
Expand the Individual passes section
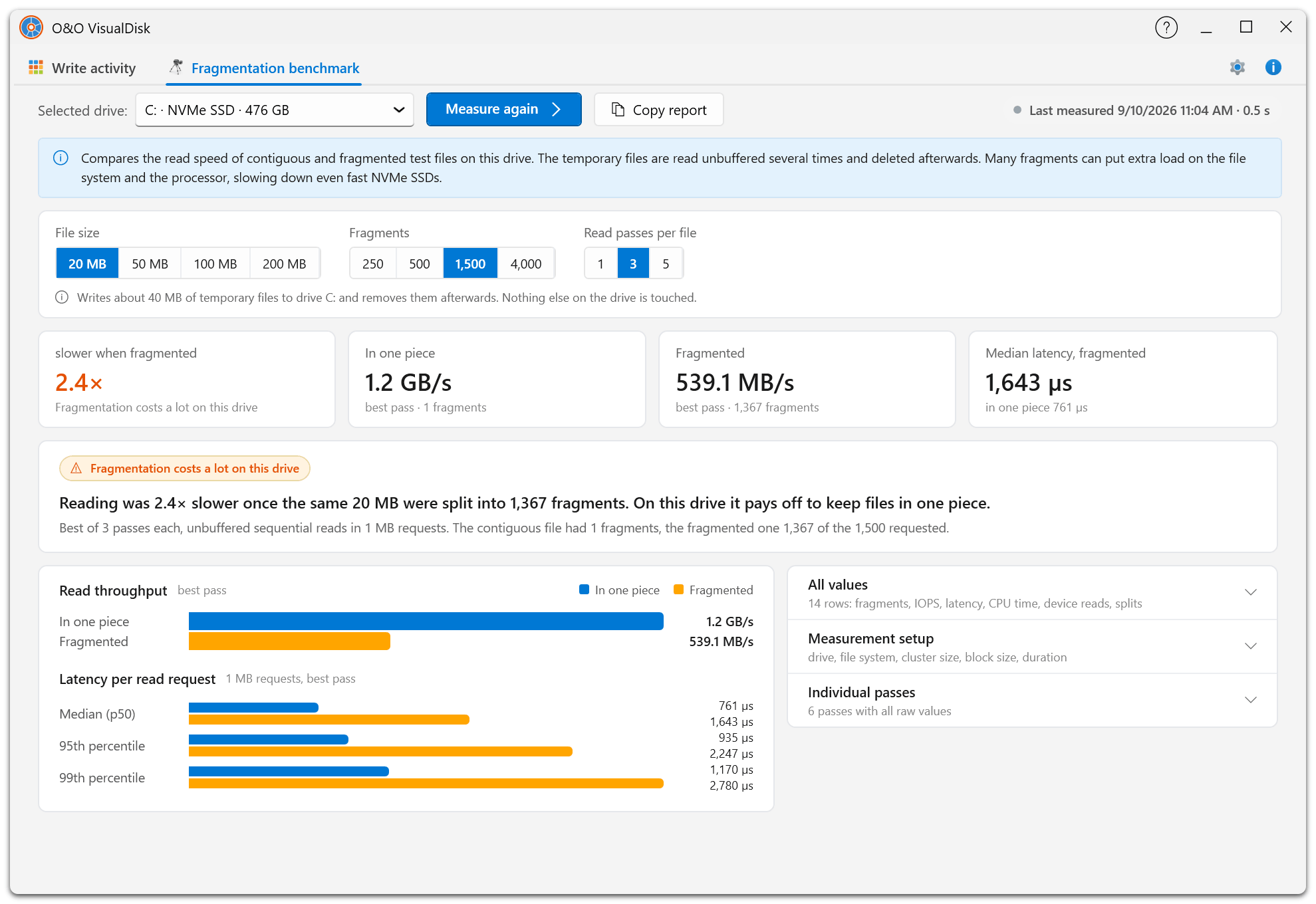tap(1032, 701)
